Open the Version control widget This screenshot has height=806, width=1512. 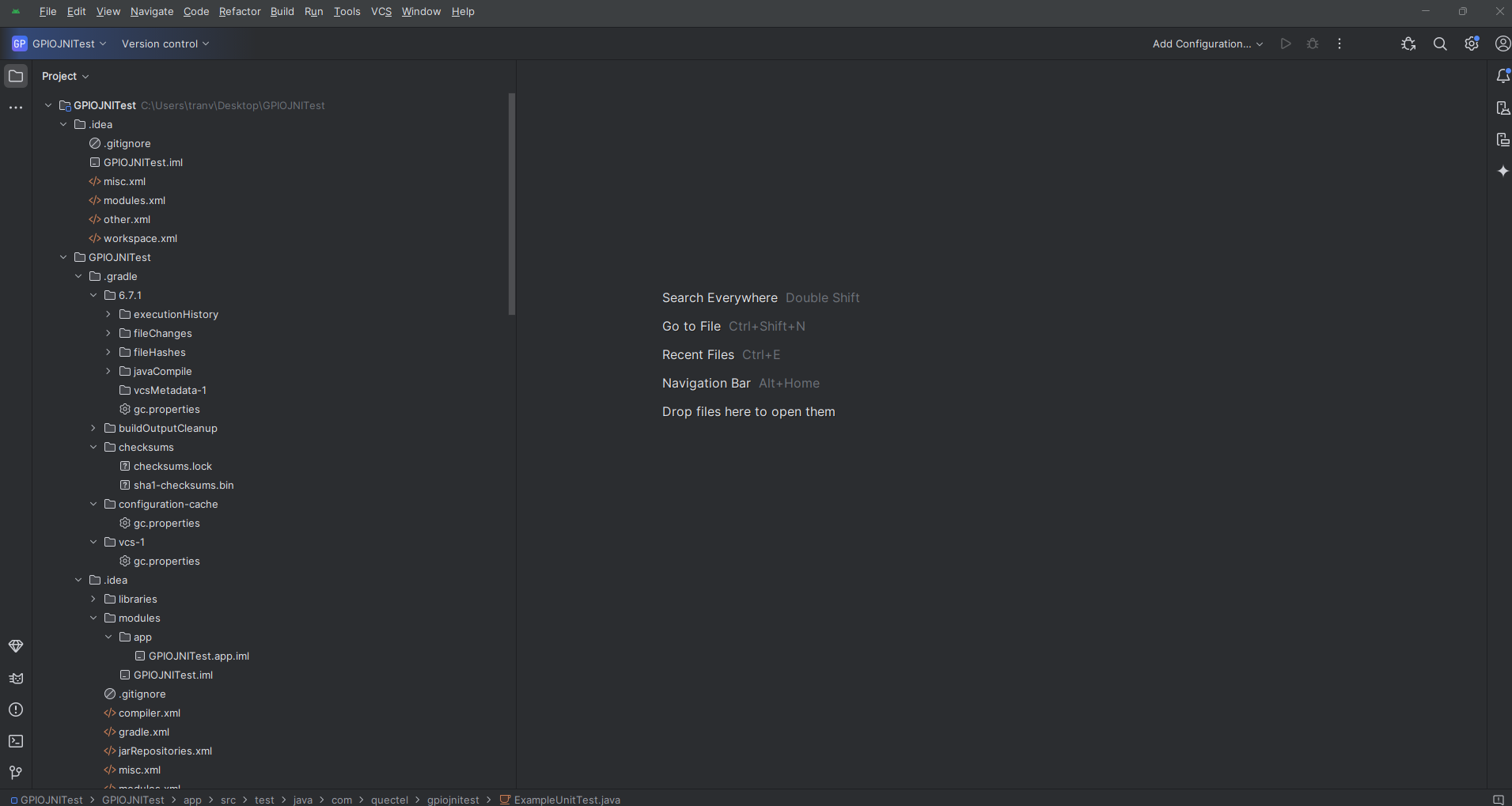click(165, 44)
